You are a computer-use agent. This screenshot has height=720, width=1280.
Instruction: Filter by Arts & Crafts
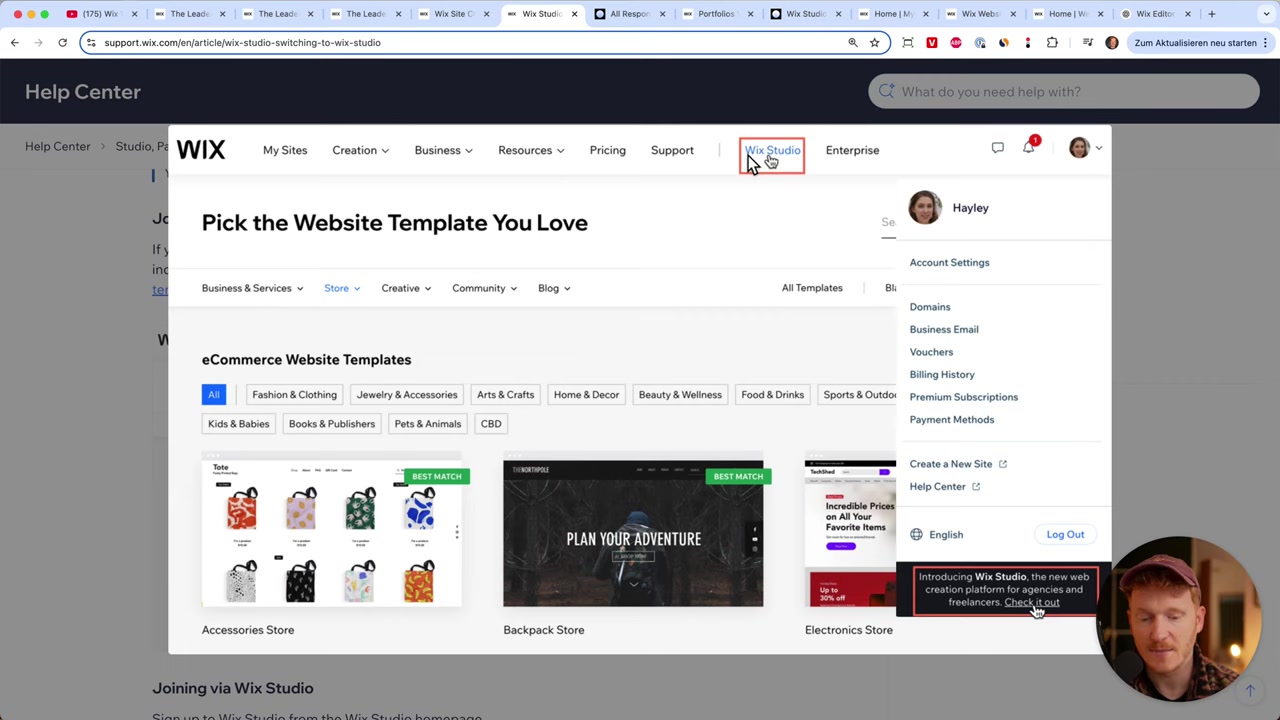[505, 395]
